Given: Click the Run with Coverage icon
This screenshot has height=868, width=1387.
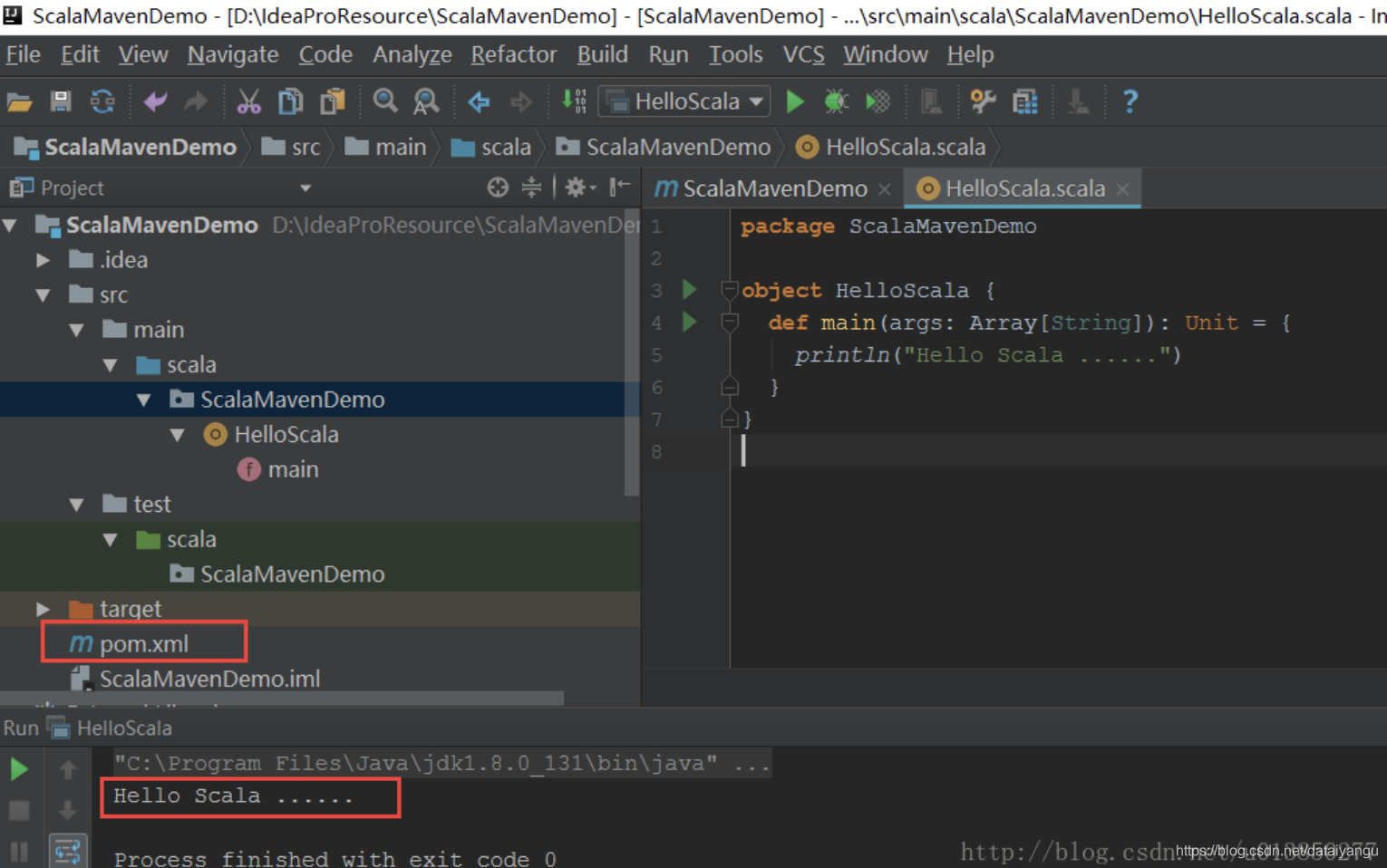Looking at the screenshot, I should (x=878, y=101).
